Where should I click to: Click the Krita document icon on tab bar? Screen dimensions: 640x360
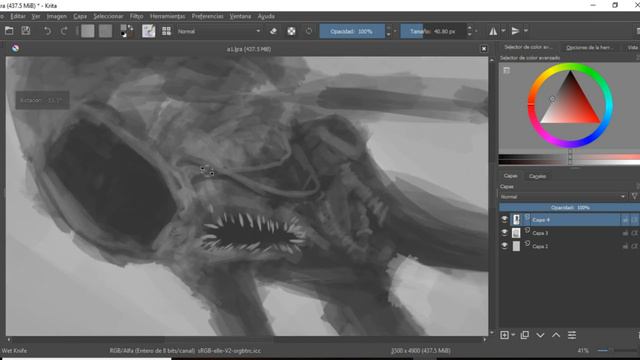(x=15, y=48)
